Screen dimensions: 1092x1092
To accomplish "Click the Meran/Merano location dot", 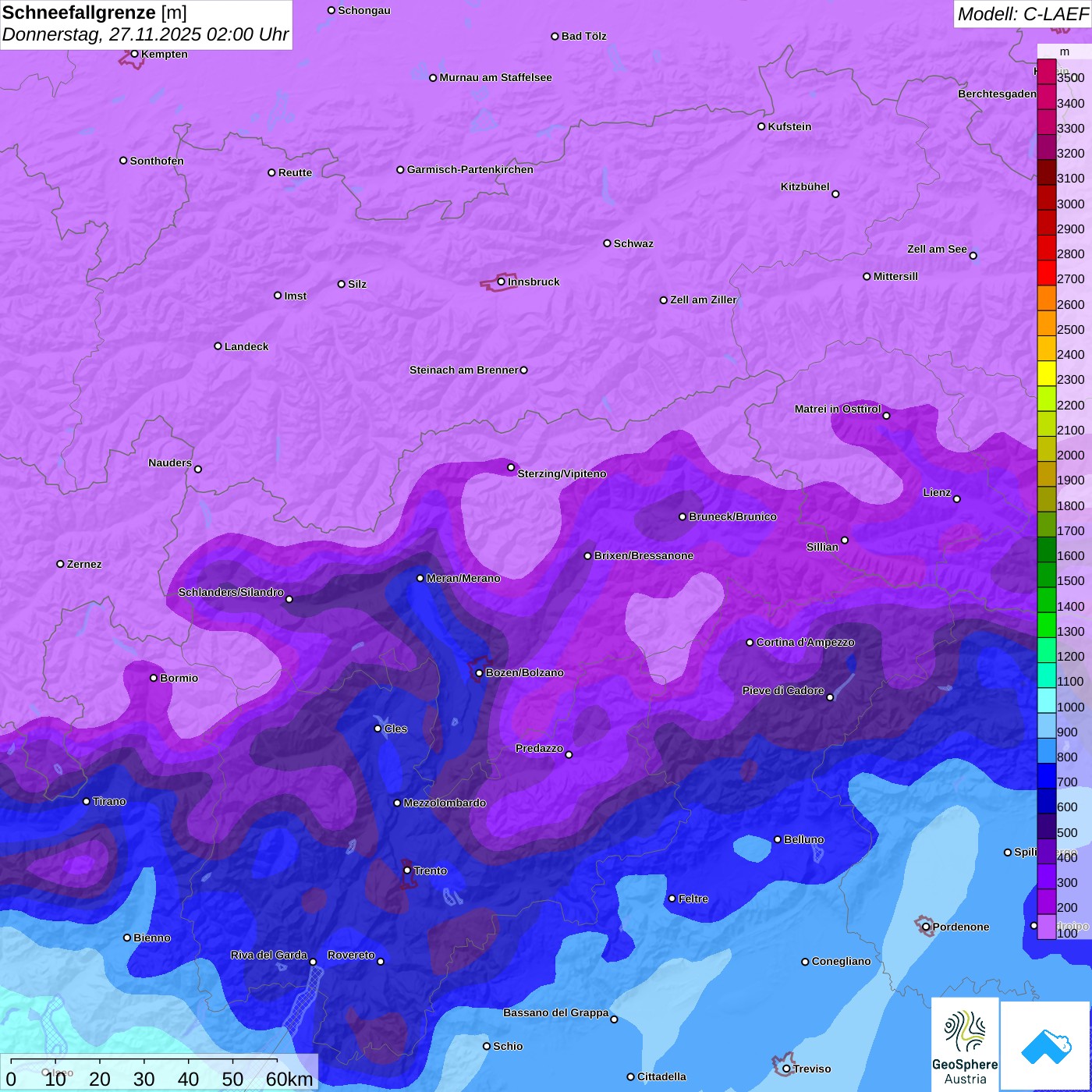I will (x=420, y=578).
